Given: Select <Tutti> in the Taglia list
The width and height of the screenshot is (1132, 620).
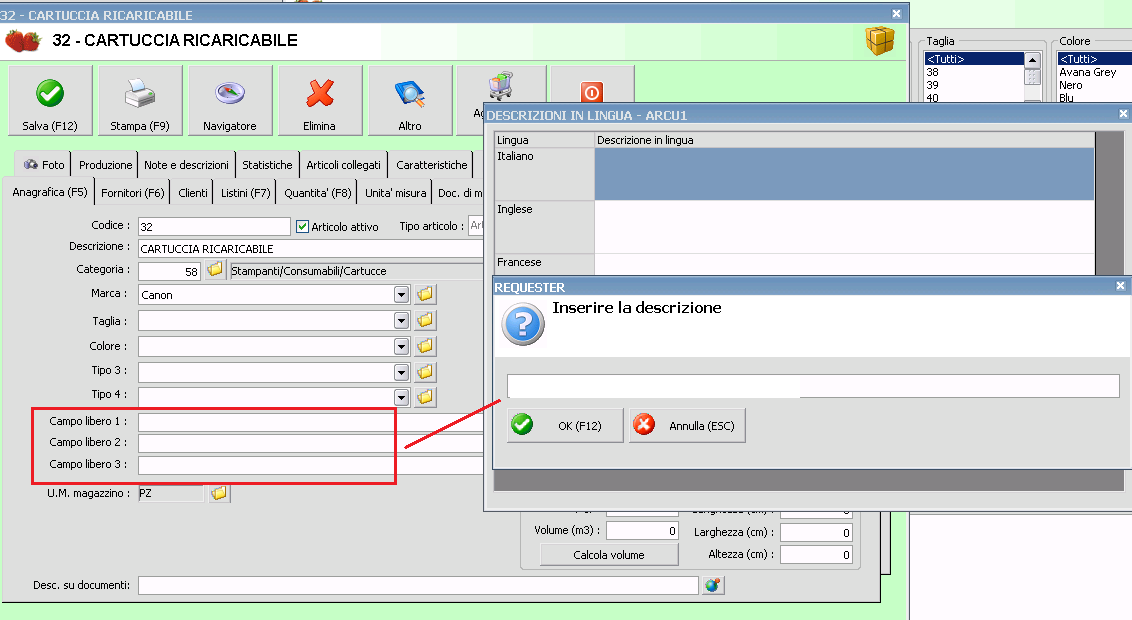Looking at the screenshot, I should [x=974, y=59].
